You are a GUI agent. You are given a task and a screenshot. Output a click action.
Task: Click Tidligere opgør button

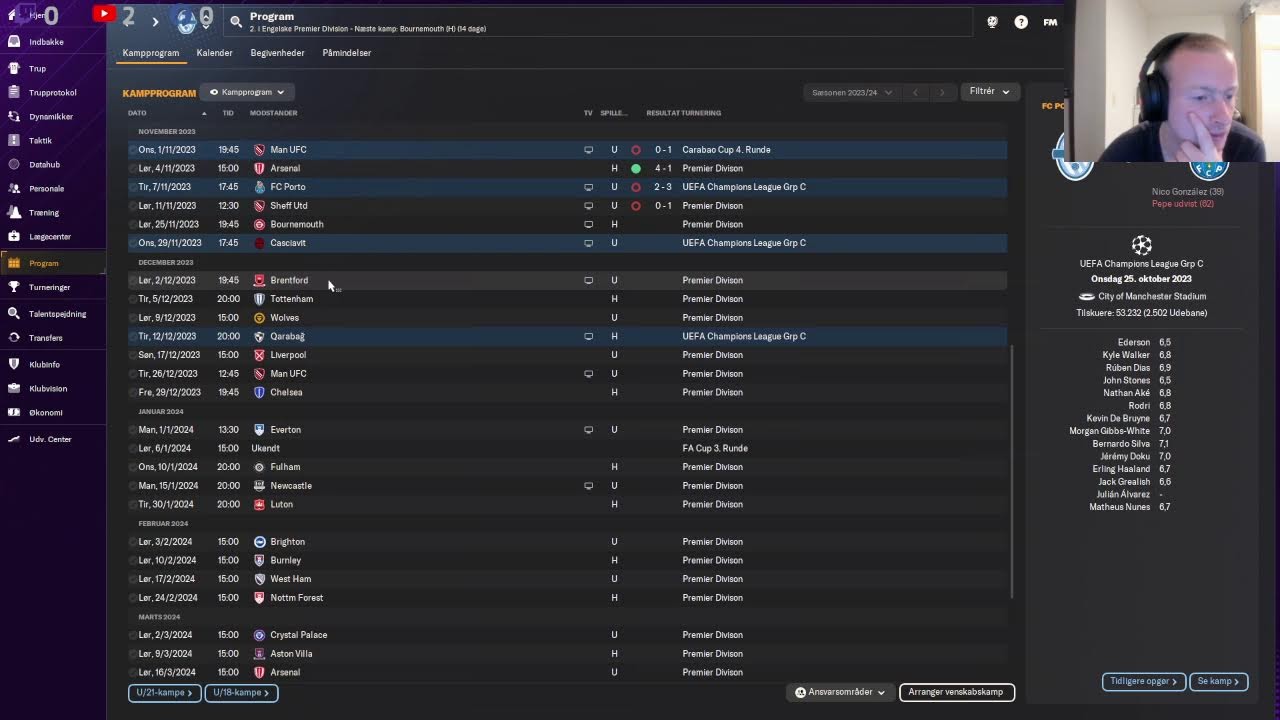tap(1144, 681)
